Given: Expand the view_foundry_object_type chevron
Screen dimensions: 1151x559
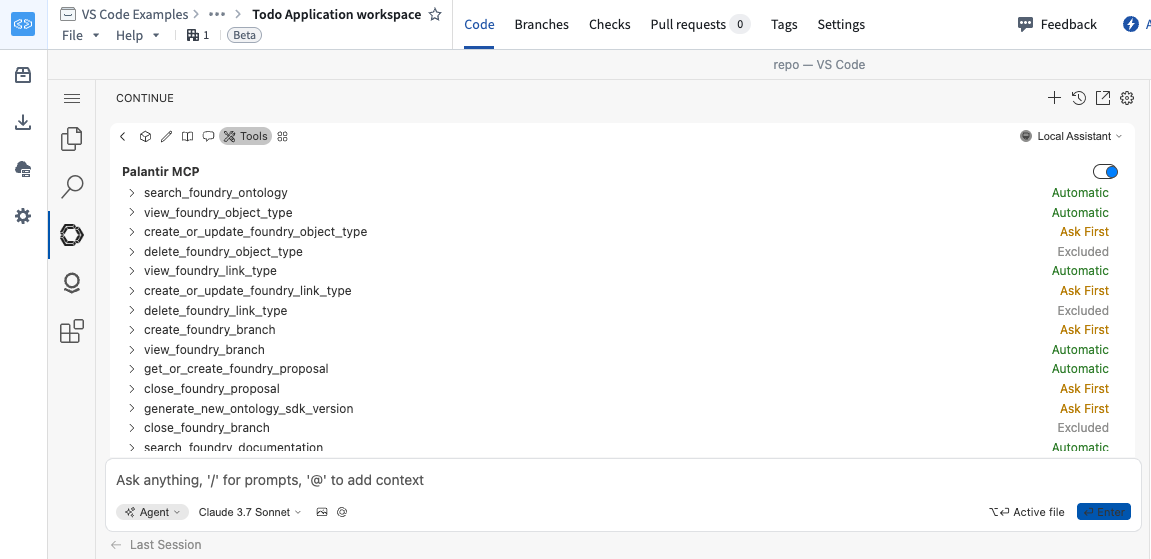Looking at the screenshot, I should tap(132, 213).
